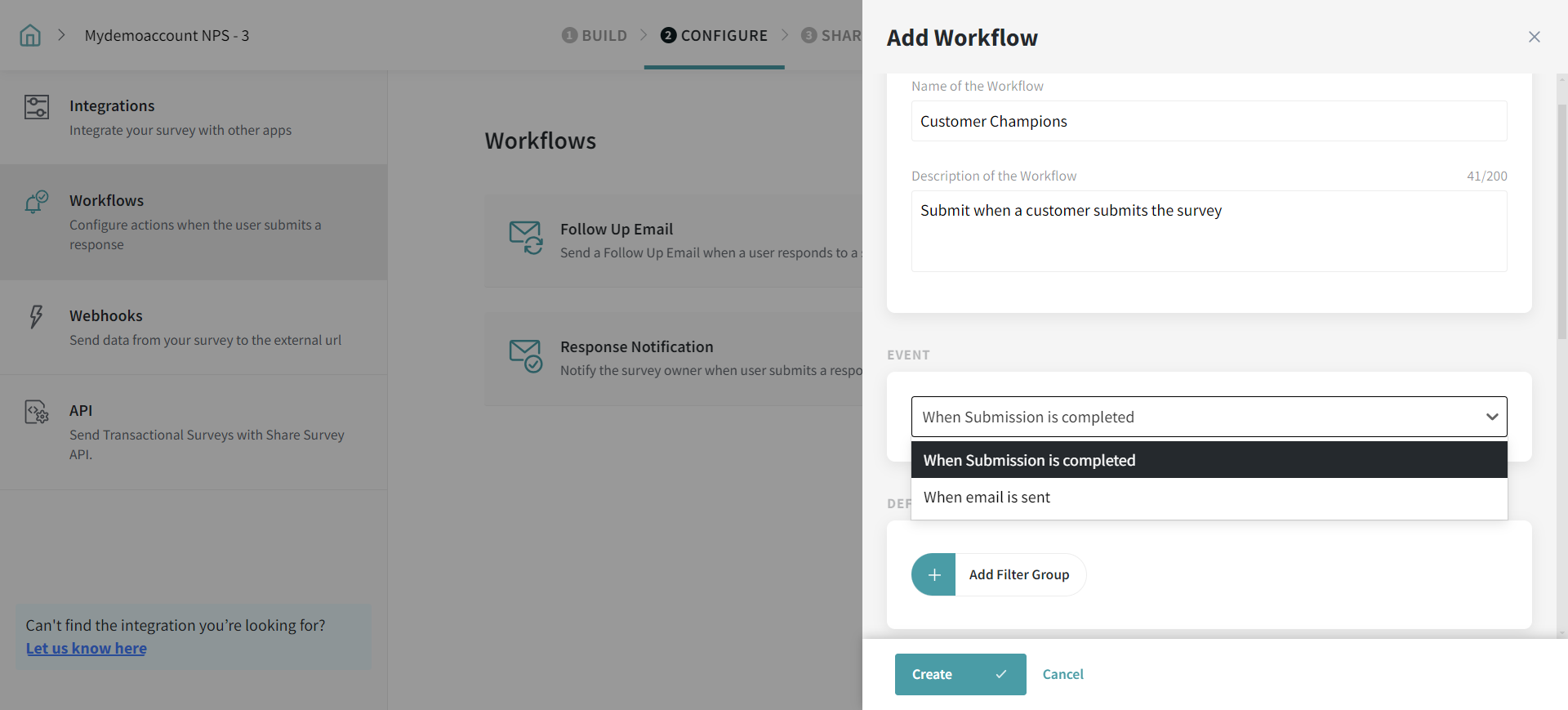The width and height of the screenshot is (1568, 710).
Task: Open the CONFIGURE step tab
Action: pos(714,35)
